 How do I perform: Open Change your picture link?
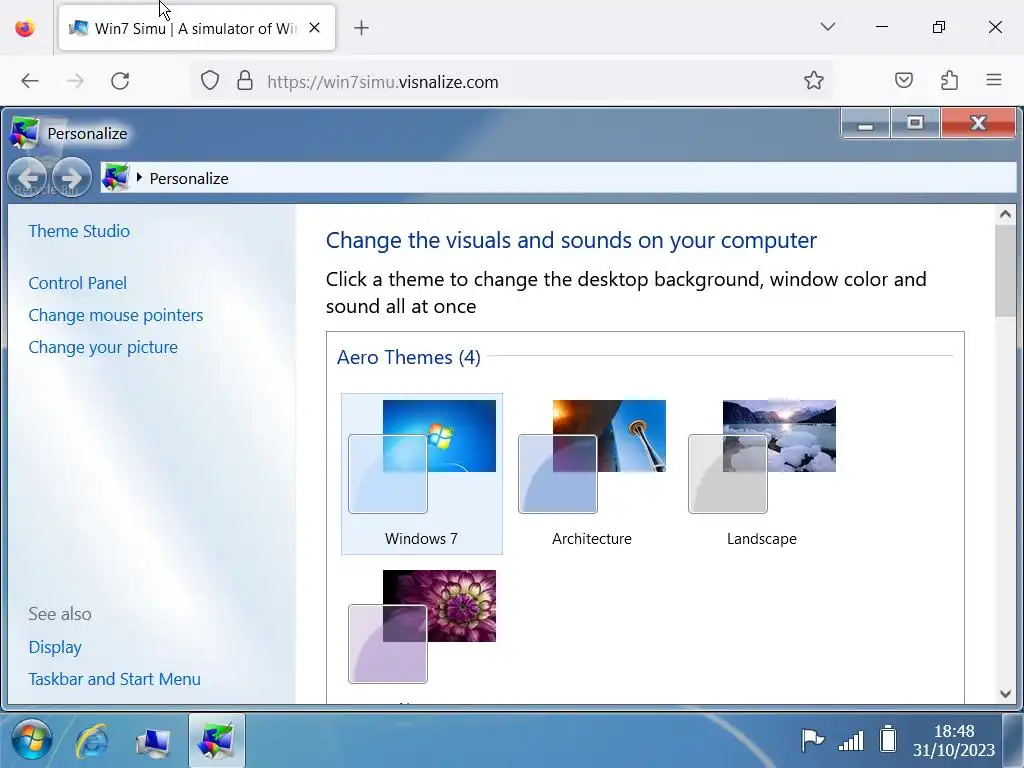pos(103,347)
